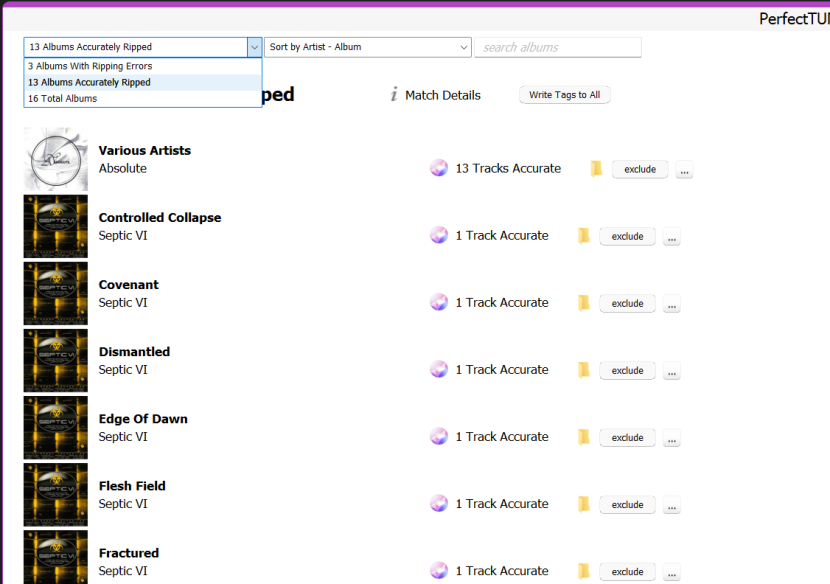Click the info icon next to Match Details
Viewport: 830px width, 584px height.
coord(394,95)
